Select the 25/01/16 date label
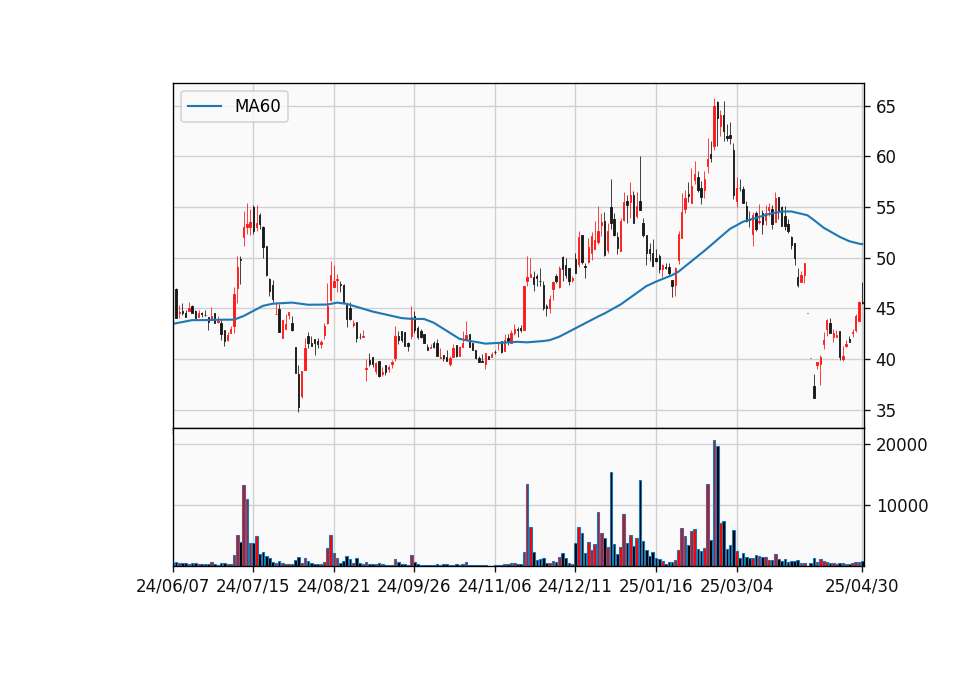The width and height of the screenshot is (960, 690). point(656,586)
